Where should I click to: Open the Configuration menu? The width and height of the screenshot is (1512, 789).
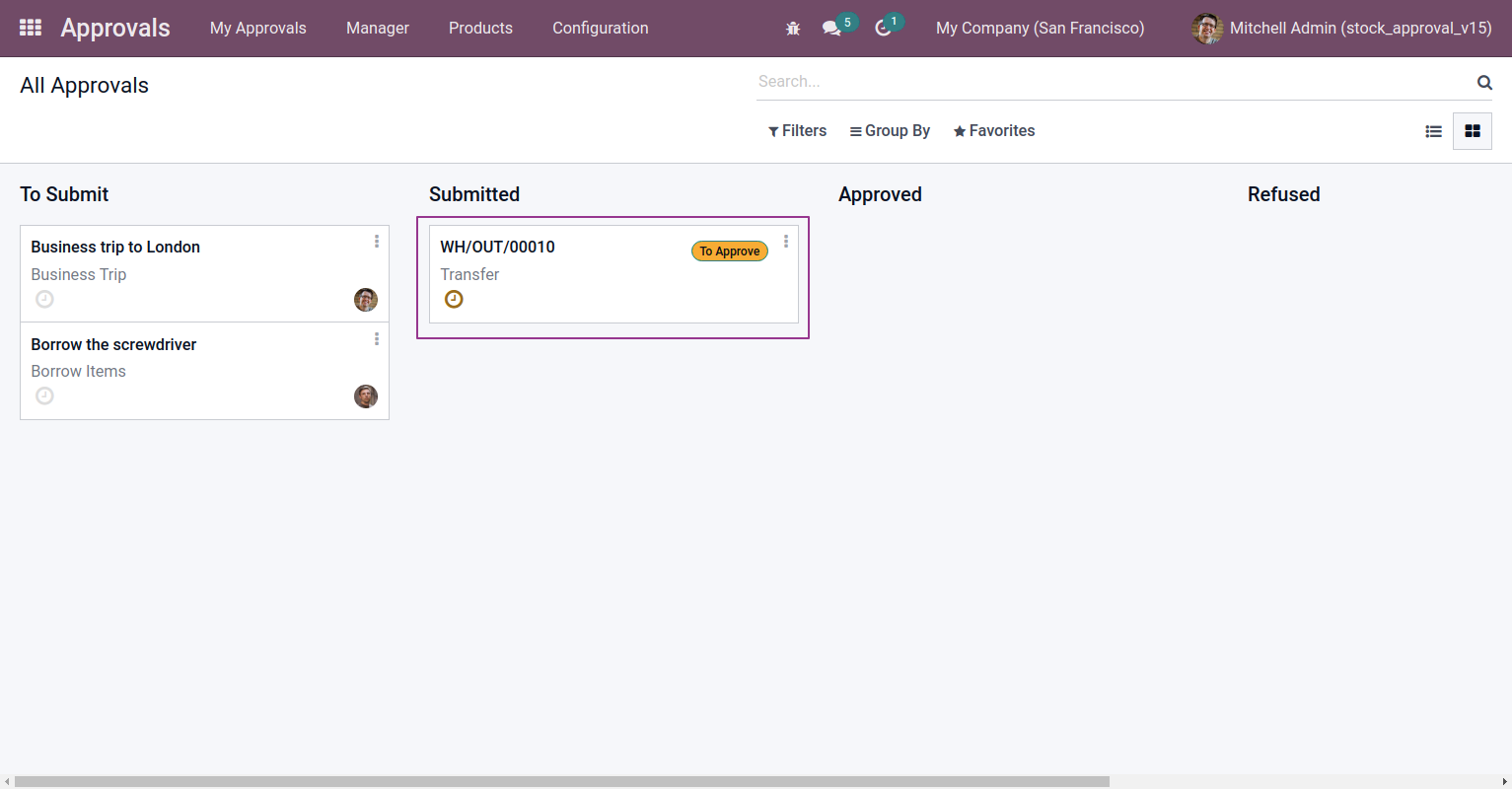[x=601, y=29]
